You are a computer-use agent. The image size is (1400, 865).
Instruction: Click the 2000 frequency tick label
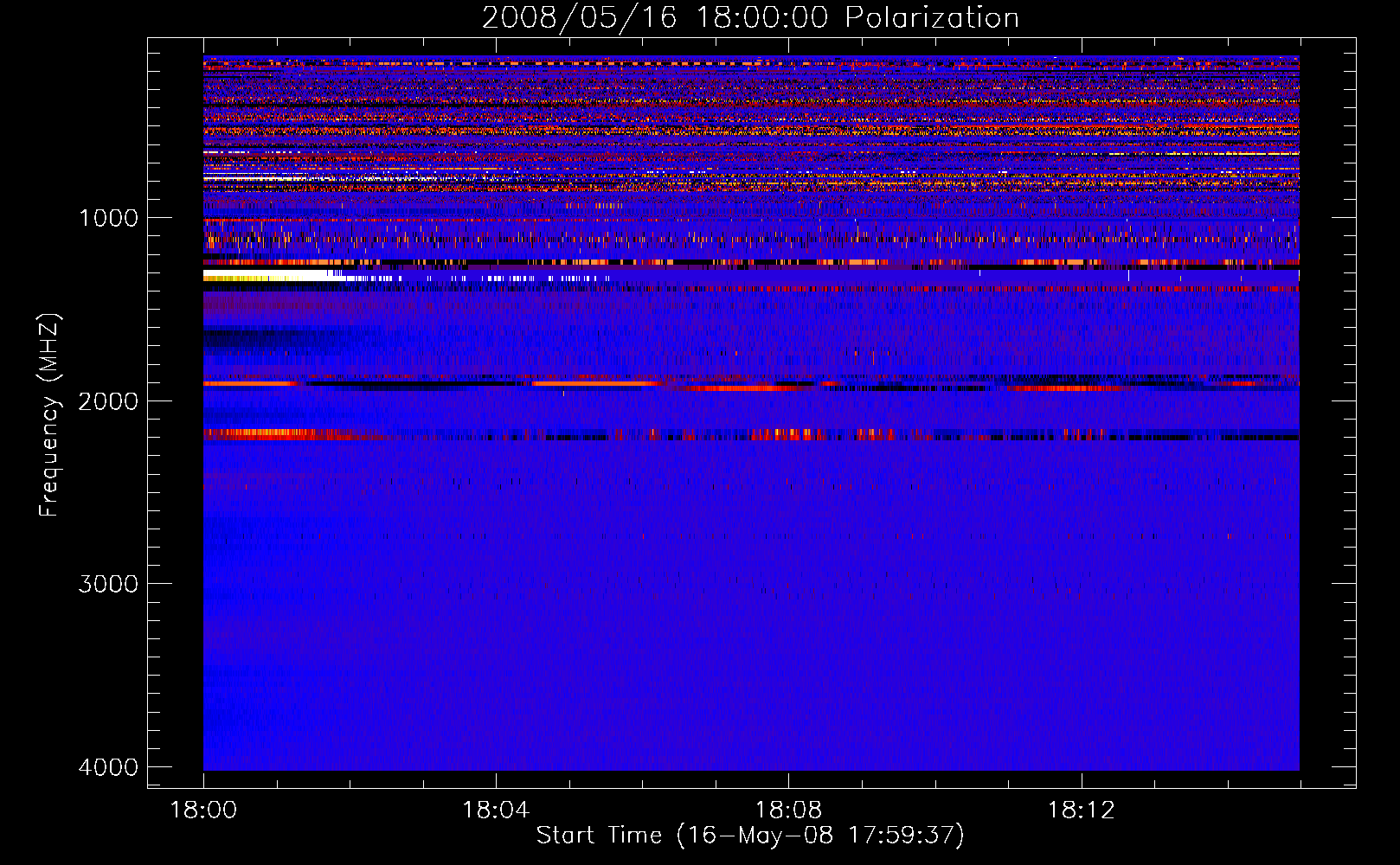[108, 401]
